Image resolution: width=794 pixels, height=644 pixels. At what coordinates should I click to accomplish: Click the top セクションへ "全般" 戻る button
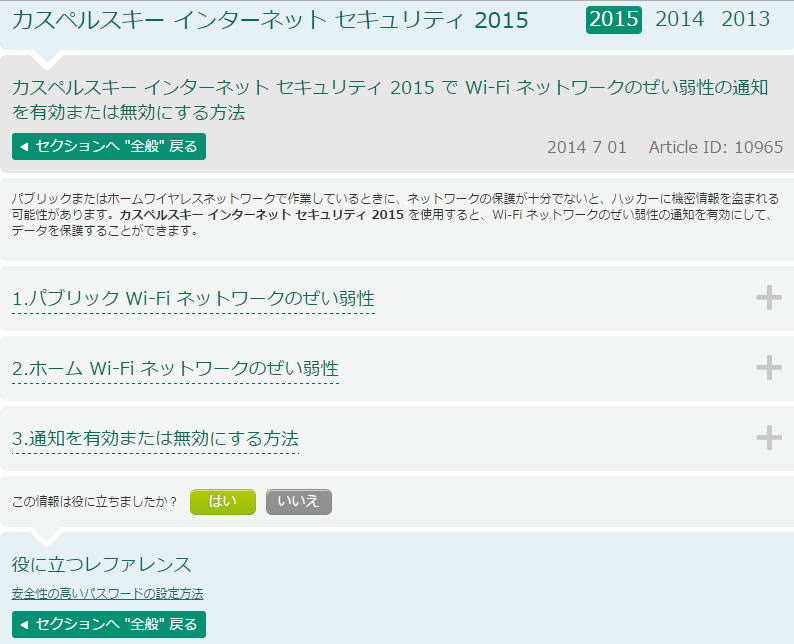(109, 146)
